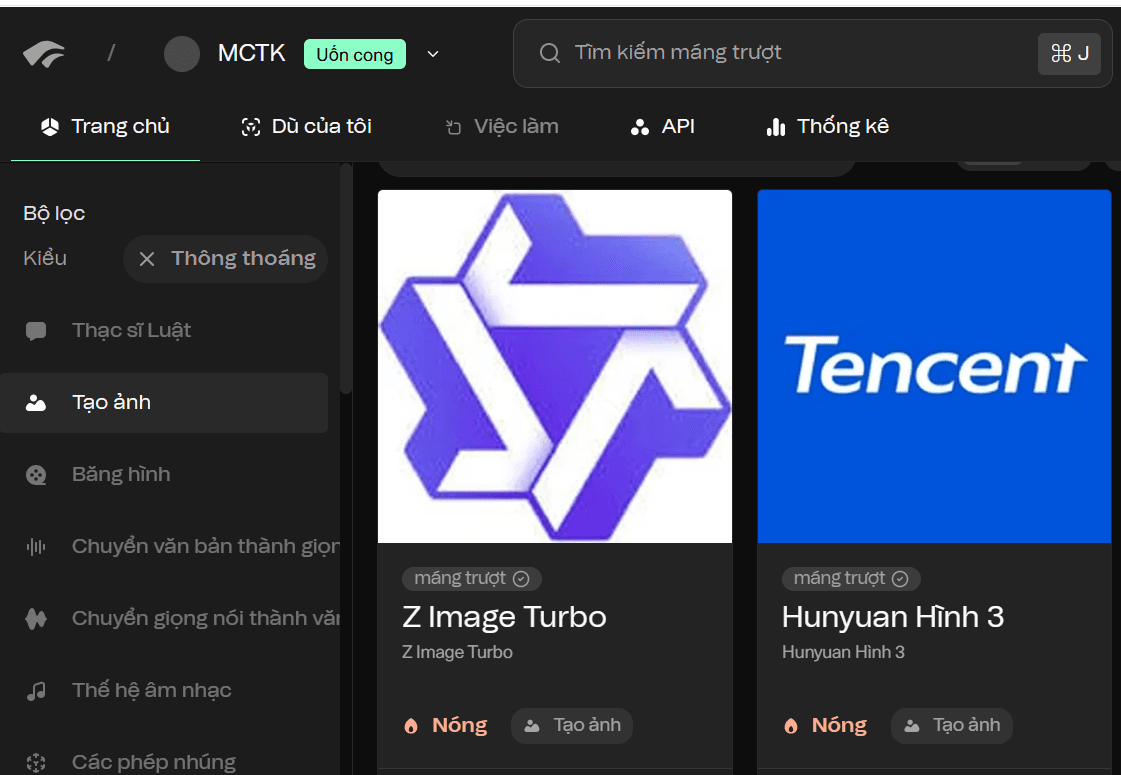This screenshot has height=775, width=1121.
Task: Go to the API tab
Action: point(662,127)
